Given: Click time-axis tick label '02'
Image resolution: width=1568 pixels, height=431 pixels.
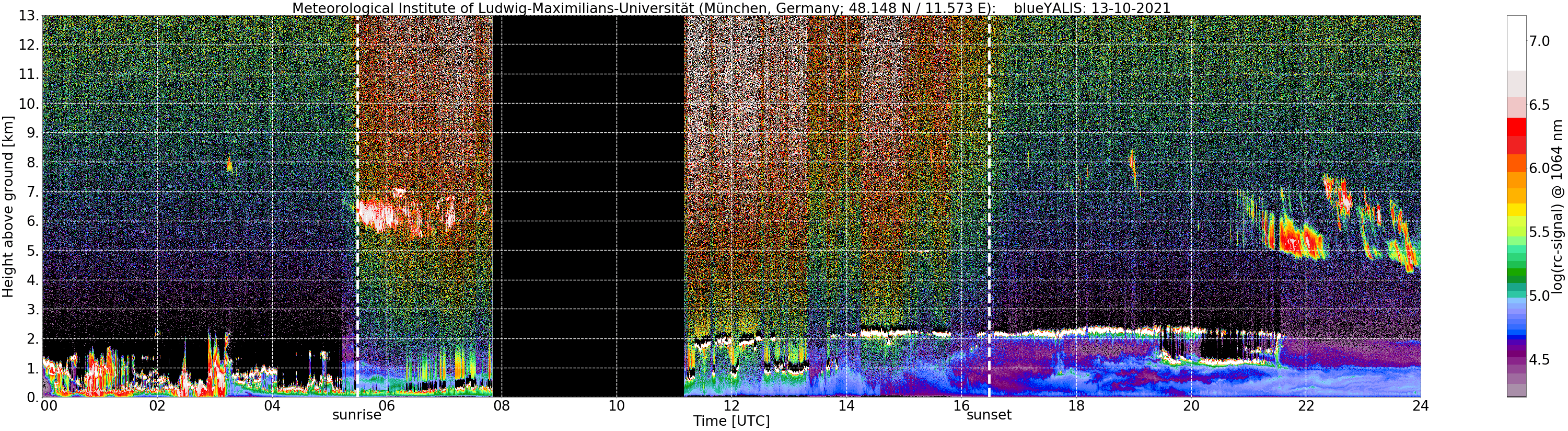Looking at the screenshot, I should pos(157,405).
